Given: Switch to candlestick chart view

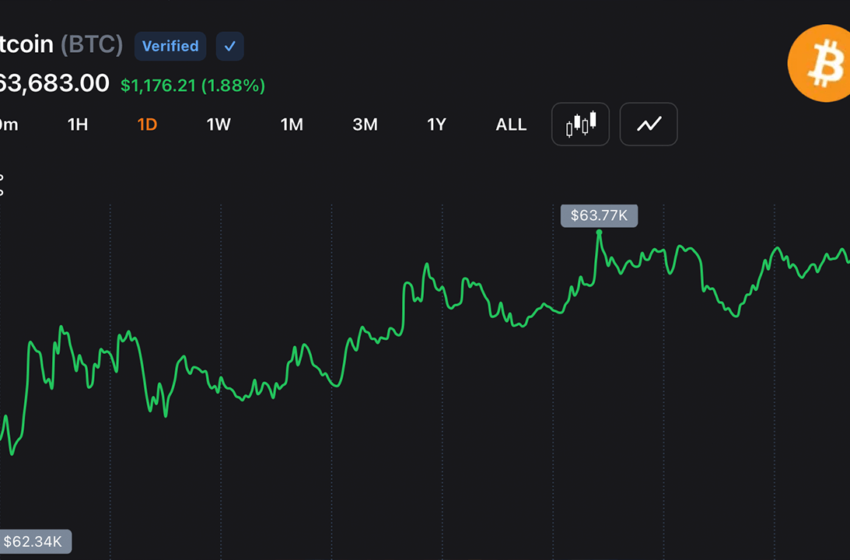Looking at the screenshot, I should 580,124.
